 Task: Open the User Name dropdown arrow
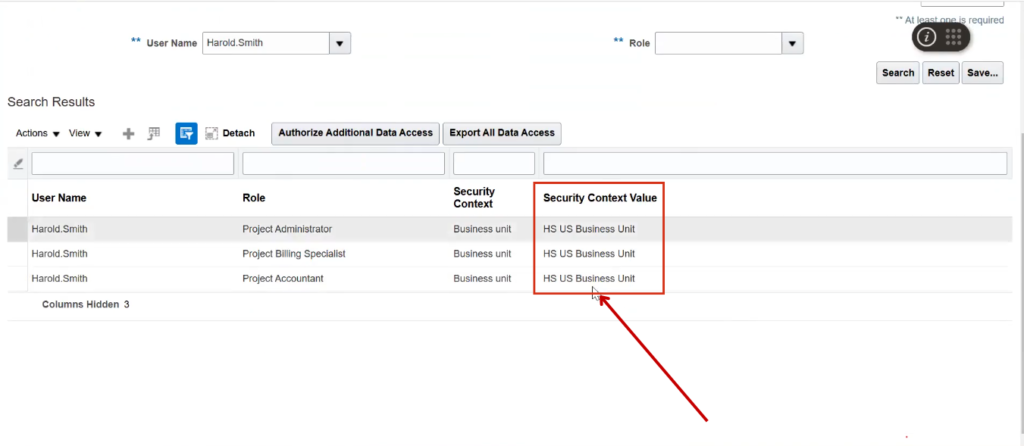point(340,43)
